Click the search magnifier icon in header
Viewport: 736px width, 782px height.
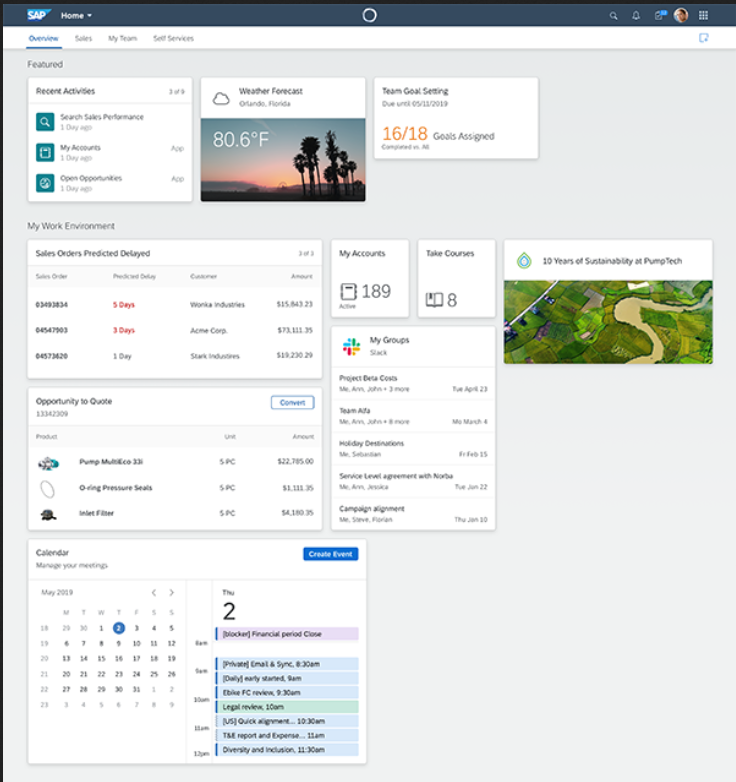(614, 15)
